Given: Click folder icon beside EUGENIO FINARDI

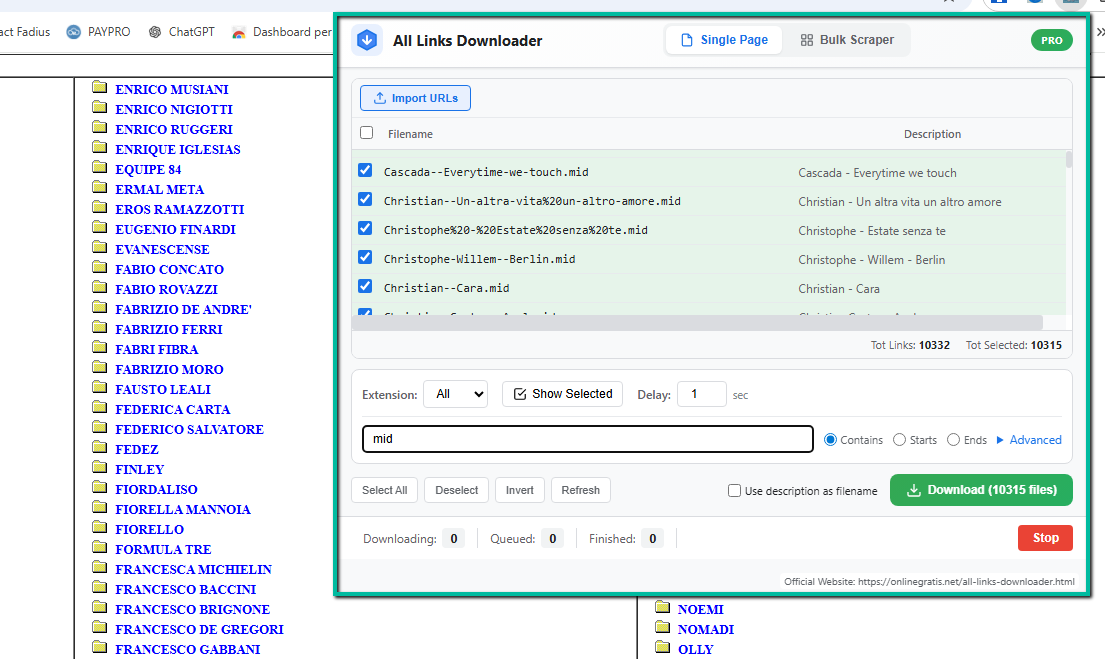Looking at the screenshot, I should (x=99, y=227).
